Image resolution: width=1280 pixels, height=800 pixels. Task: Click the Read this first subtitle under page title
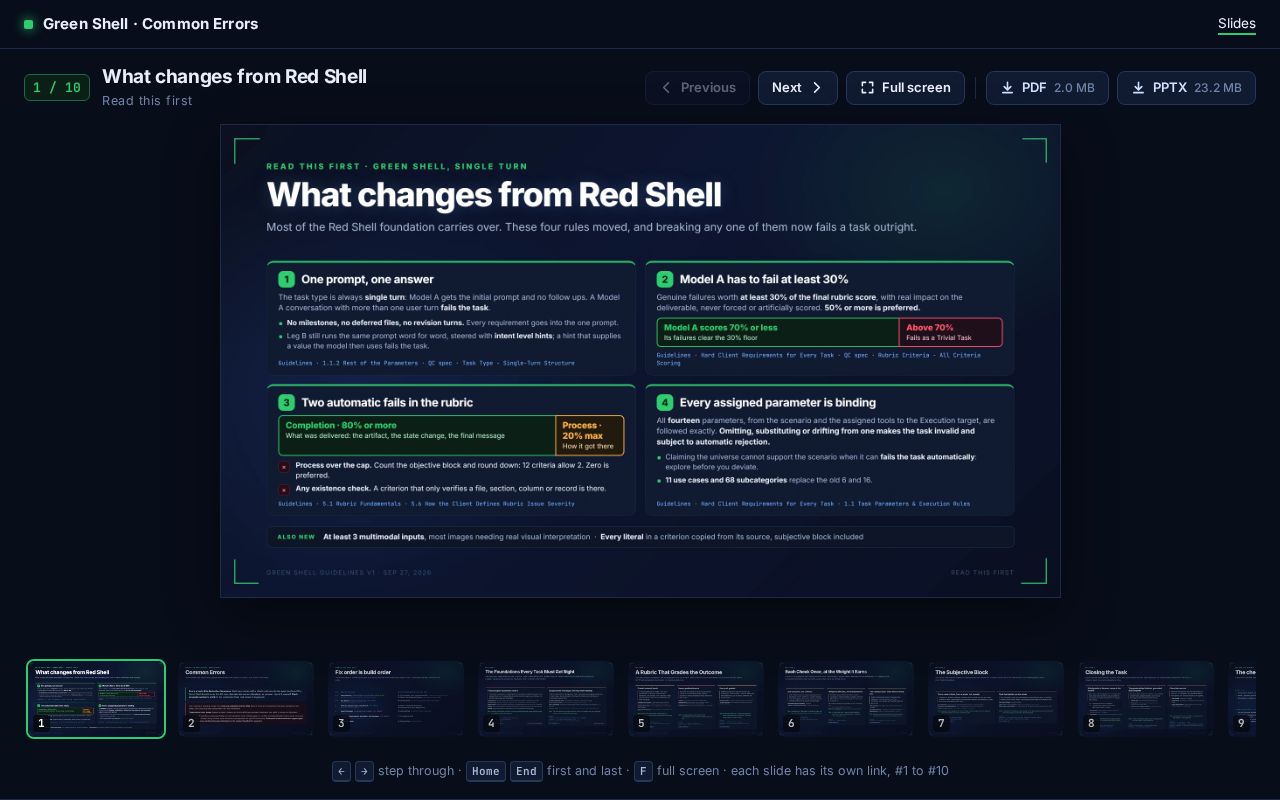point(147,101)
